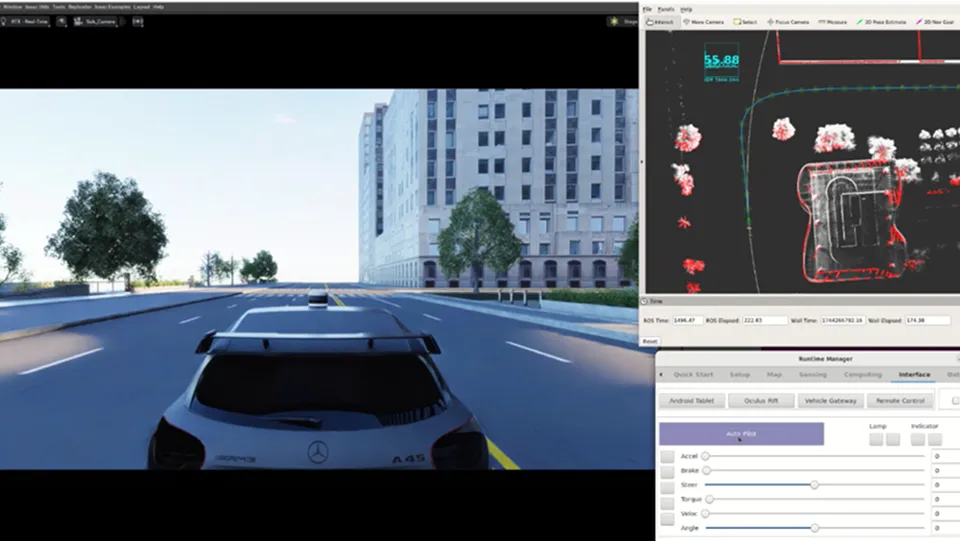The image size is (960, 541).
Task: Select the Interface tab in Runtime Manager
Action: tap(914, 375)
